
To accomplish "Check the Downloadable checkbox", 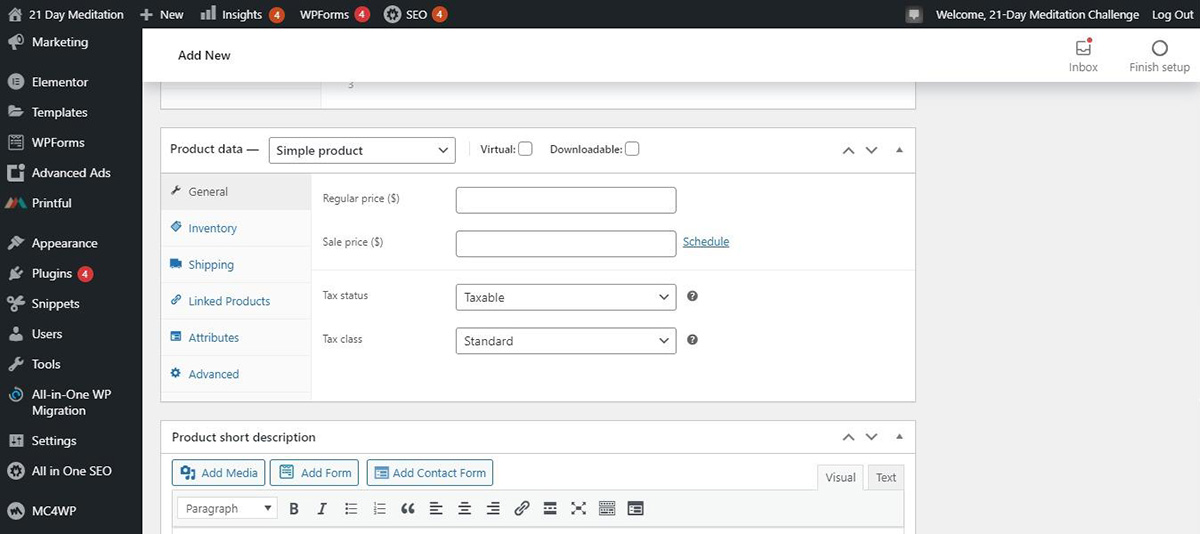I will click(x=632, y=149).
